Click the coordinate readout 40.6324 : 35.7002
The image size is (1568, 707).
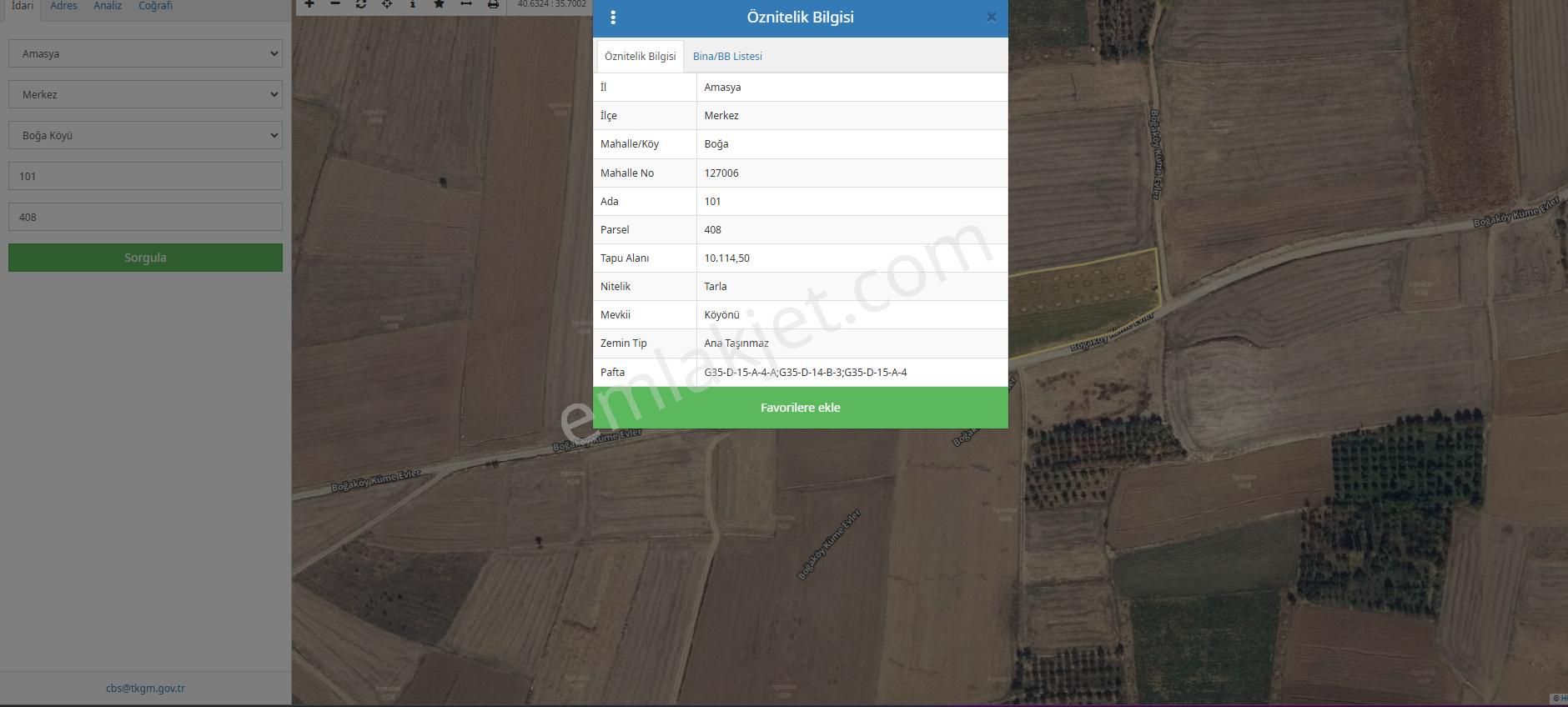coord(551,4)
